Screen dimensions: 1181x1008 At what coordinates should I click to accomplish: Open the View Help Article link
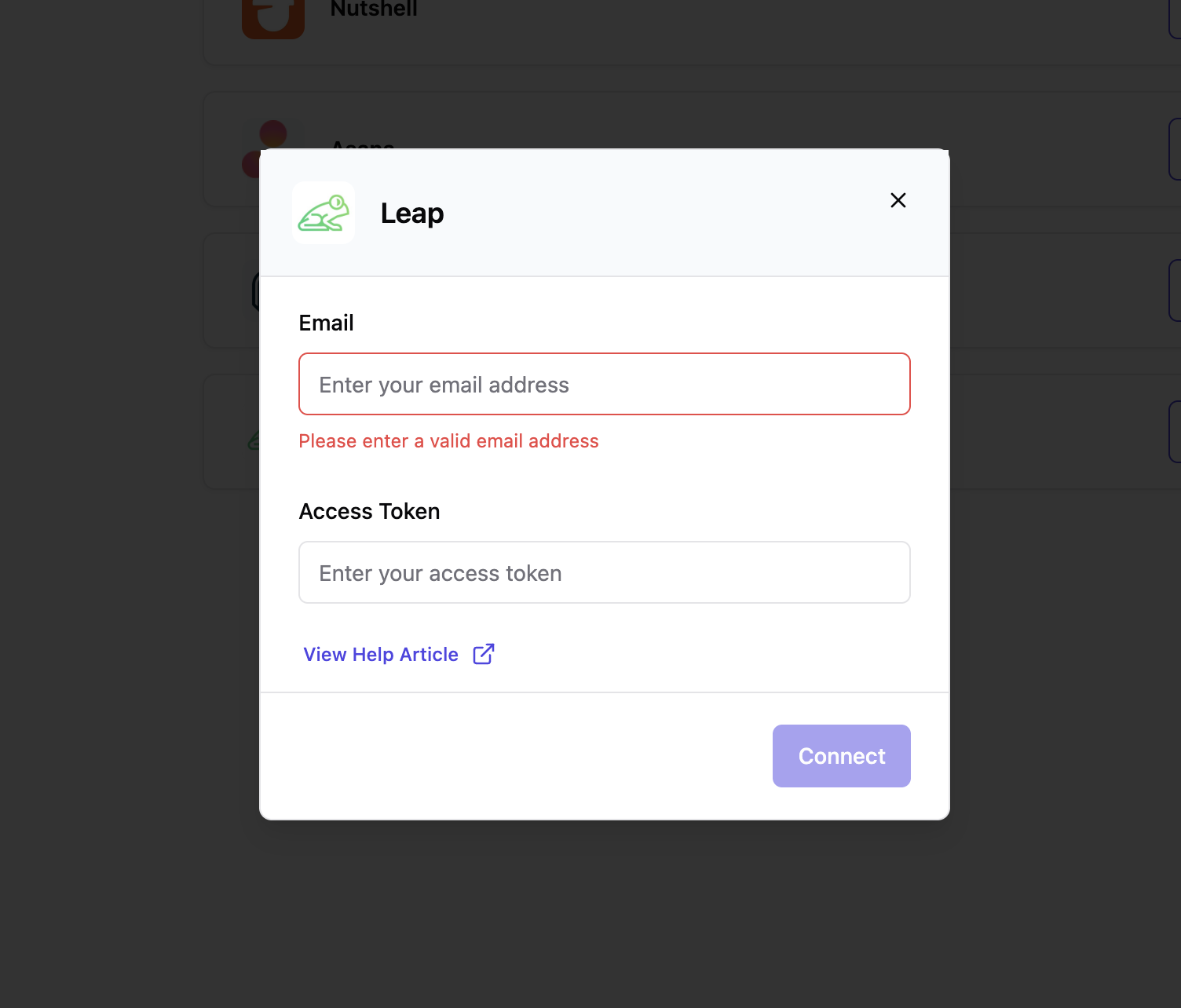[381, 654]
